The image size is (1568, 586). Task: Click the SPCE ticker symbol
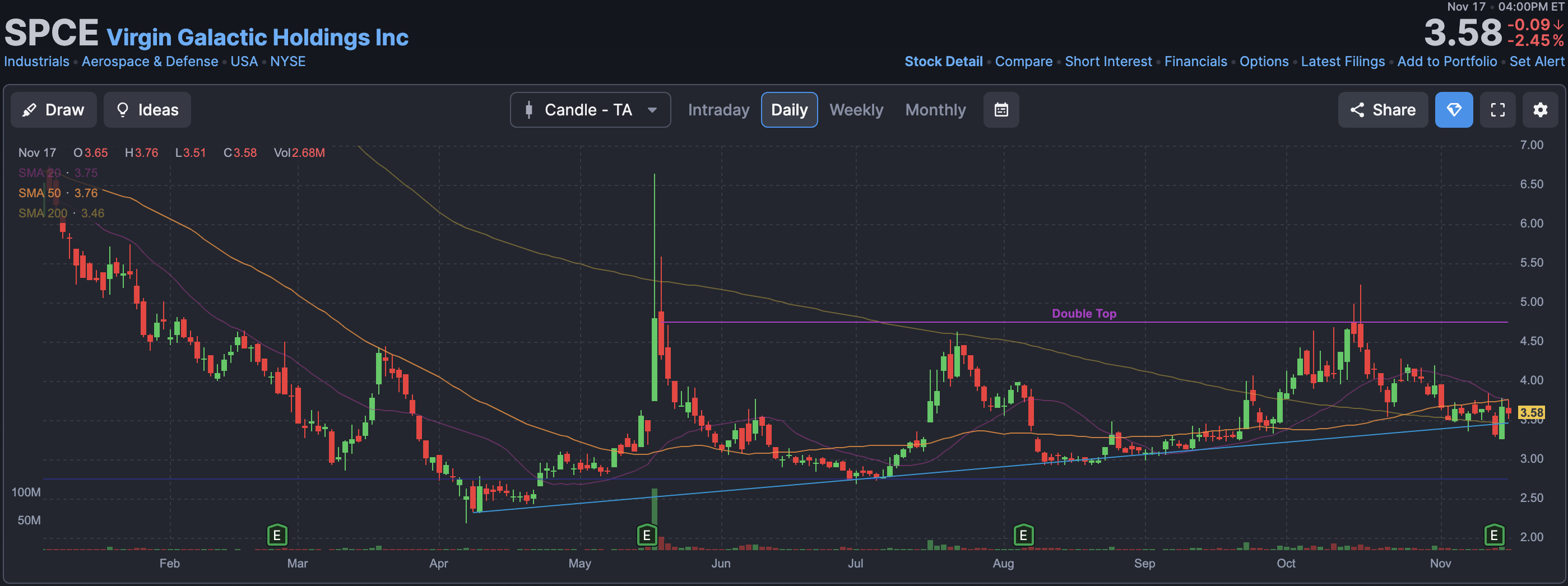click(51, 33)
